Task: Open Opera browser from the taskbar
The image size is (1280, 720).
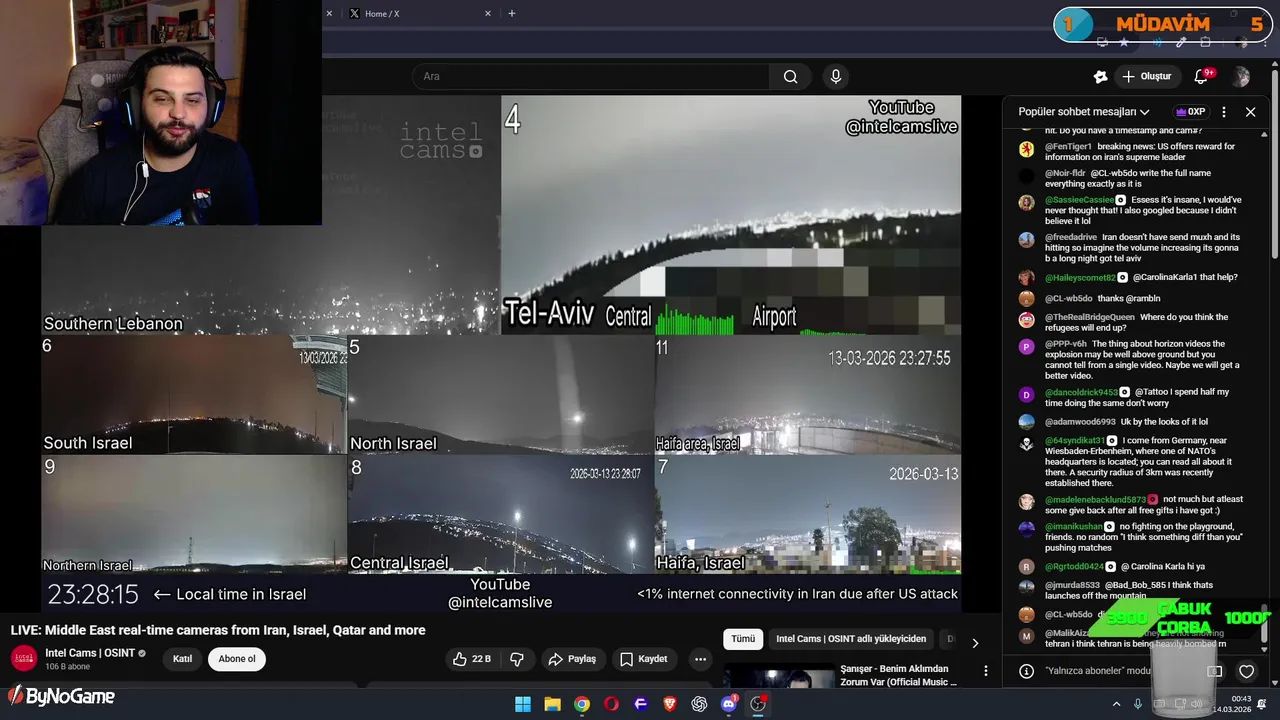Action: click(x=611, y=704)
